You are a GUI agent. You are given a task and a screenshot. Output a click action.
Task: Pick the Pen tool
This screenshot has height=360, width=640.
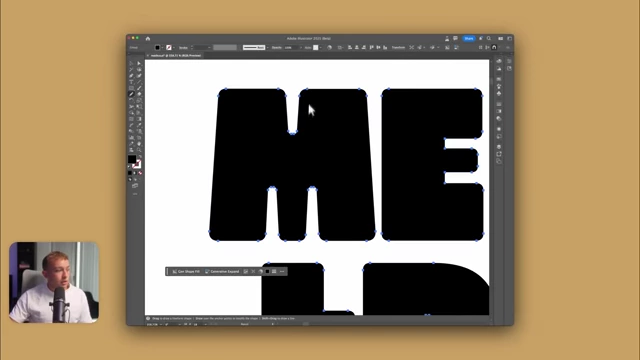click(131, 75)
